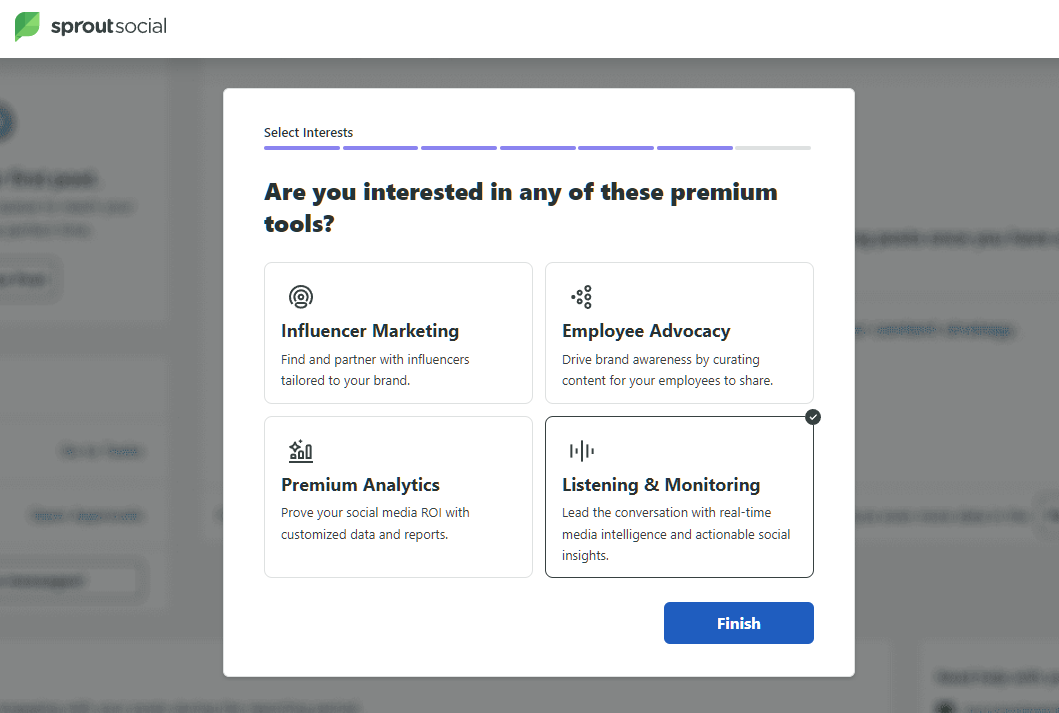
Task: Click the Listening & Monitoring waveform icon
Action: tap(581, 451)
